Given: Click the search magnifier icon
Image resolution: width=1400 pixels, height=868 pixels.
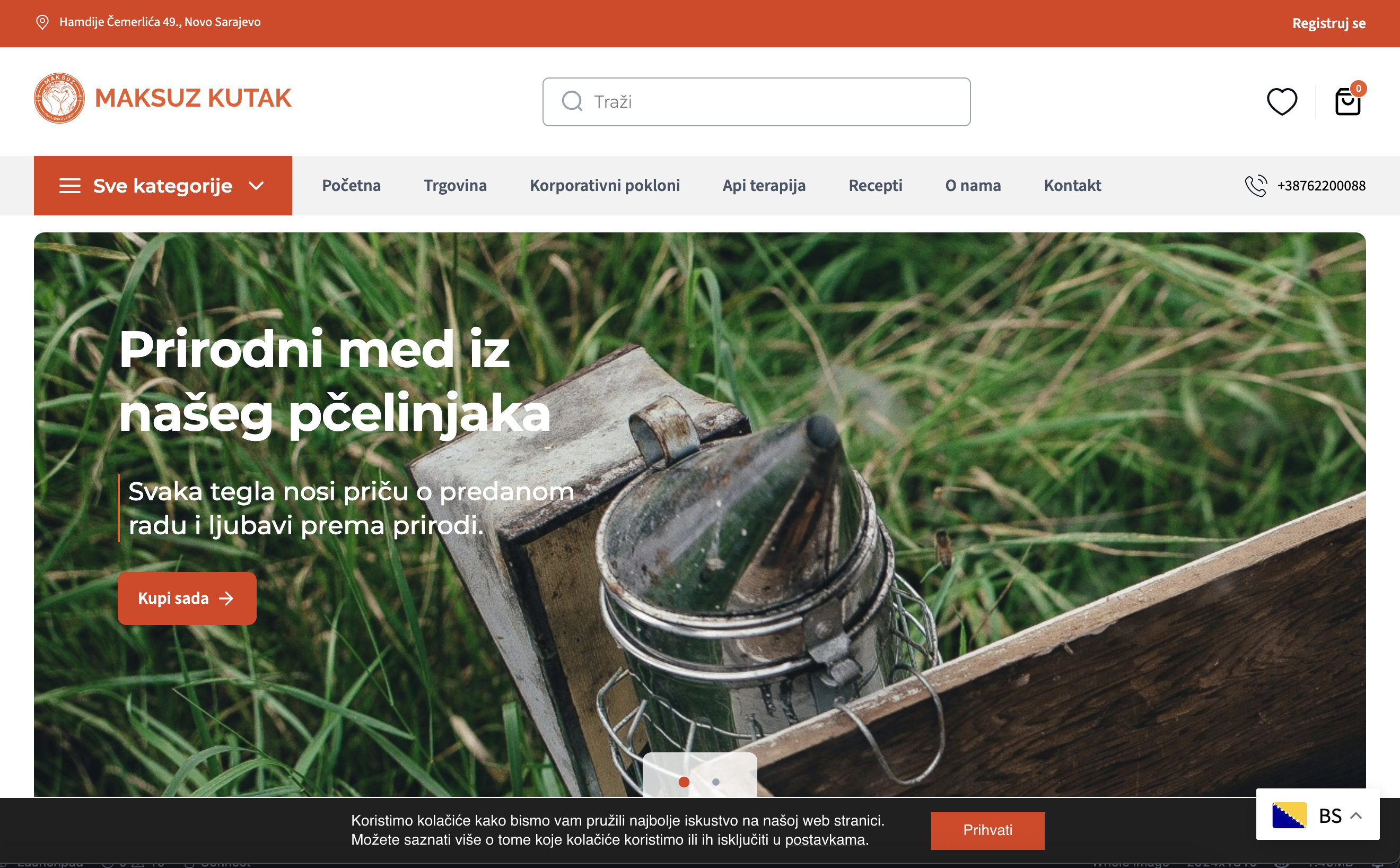Looking at the screenshot, I should (x=572, y=101).
